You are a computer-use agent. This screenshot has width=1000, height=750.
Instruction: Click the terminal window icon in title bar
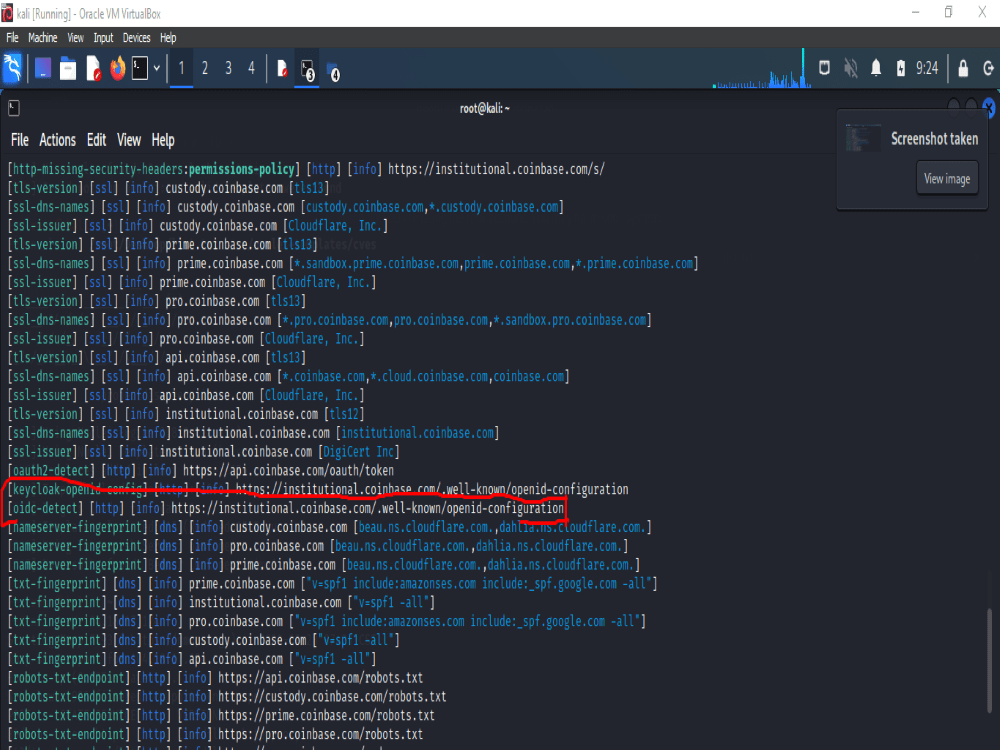click(14, 108)
